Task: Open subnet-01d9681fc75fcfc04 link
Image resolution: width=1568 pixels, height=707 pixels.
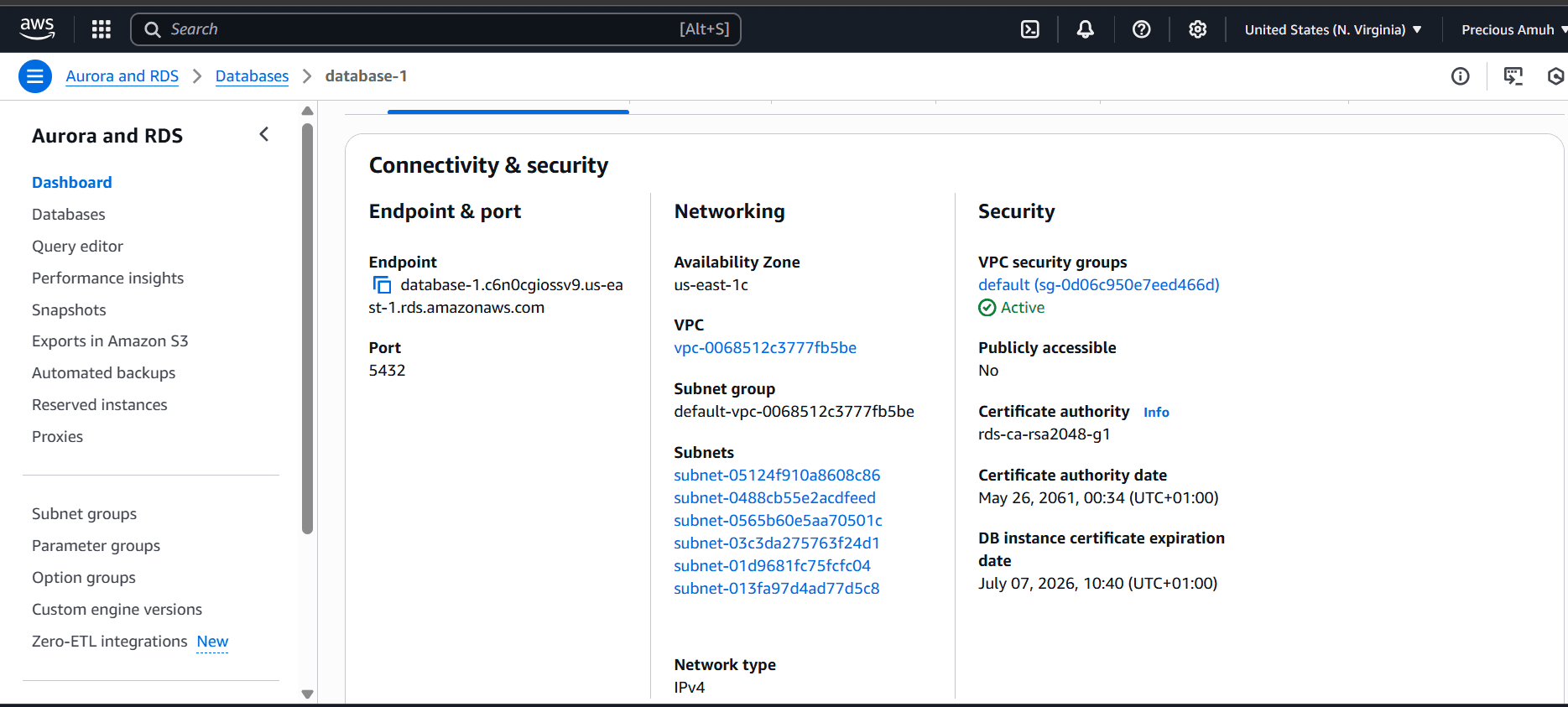Action: [772, 566]
